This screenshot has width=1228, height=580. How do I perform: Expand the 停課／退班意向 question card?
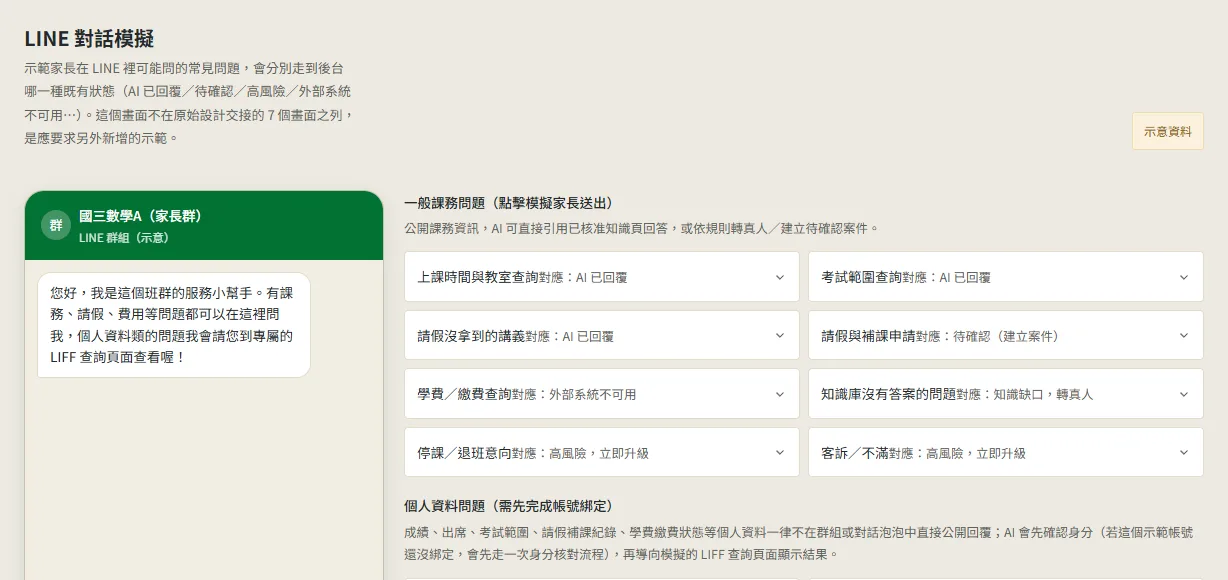click(601, 453)
